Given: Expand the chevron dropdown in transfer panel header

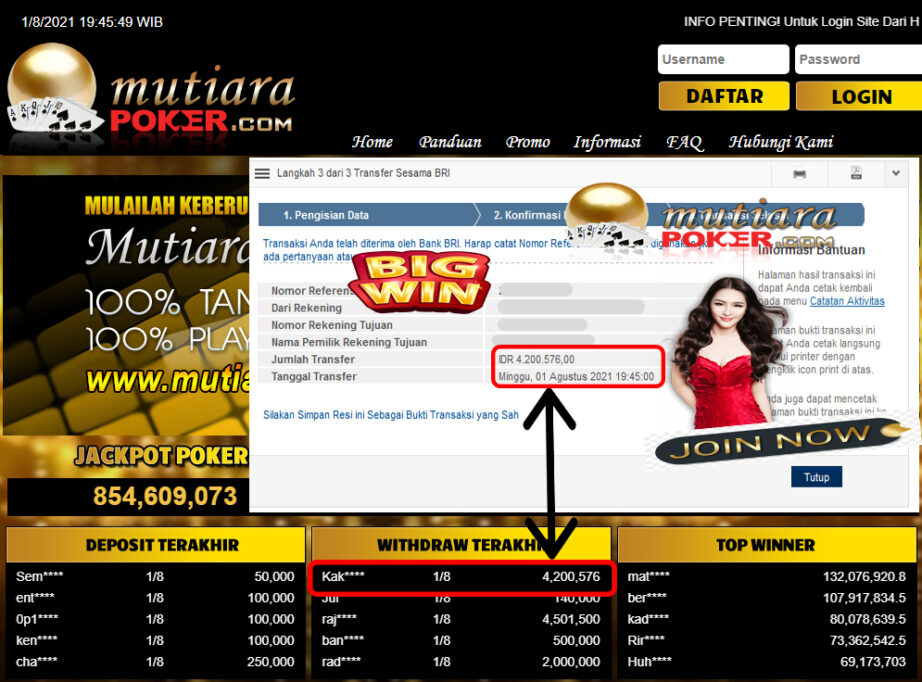Looking at the screenshot, I should coord(896,173).
